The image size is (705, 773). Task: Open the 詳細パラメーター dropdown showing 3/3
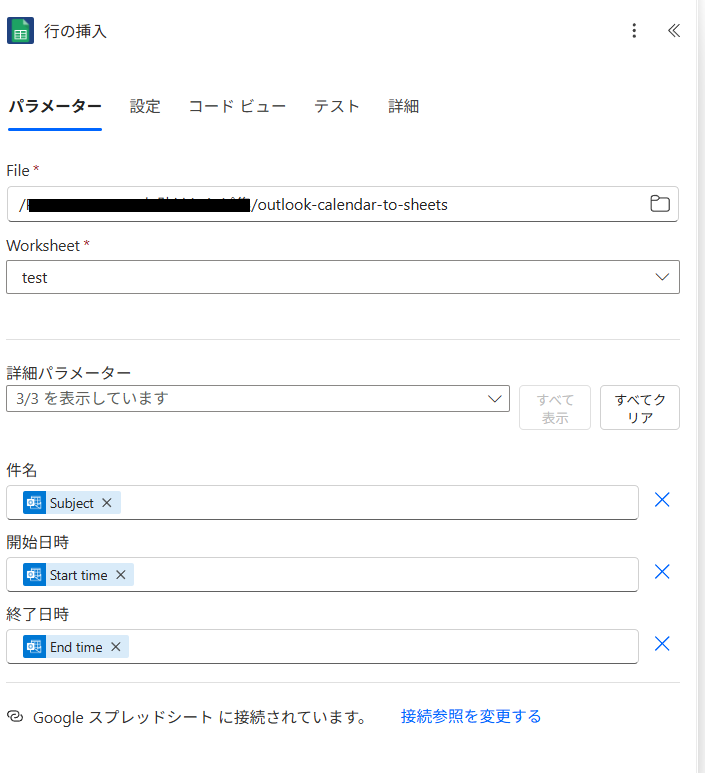click(x=258, y=398)
